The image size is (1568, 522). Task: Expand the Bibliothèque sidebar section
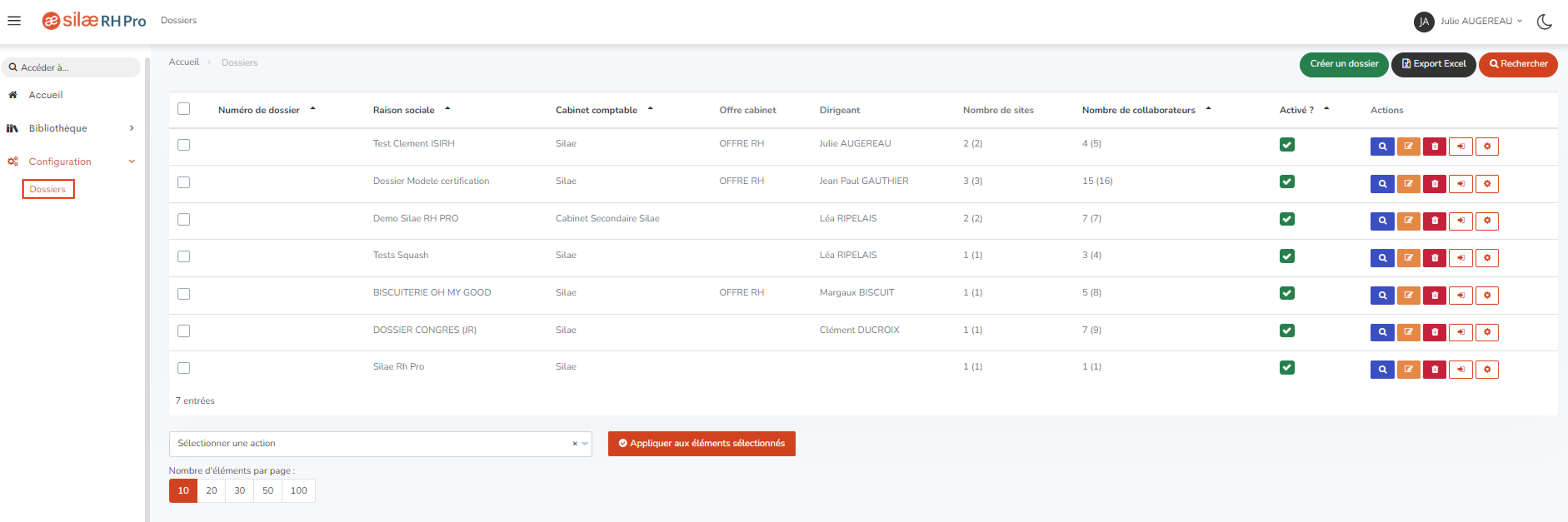tap(71, 128)
